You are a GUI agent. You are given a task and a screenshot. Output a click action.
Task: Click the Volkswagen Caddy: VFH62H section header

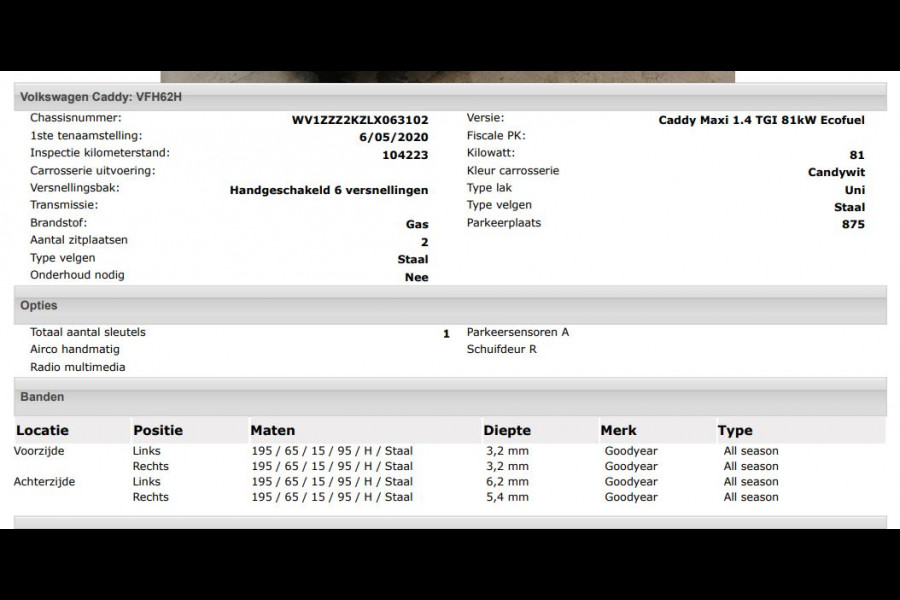(101, 97)
